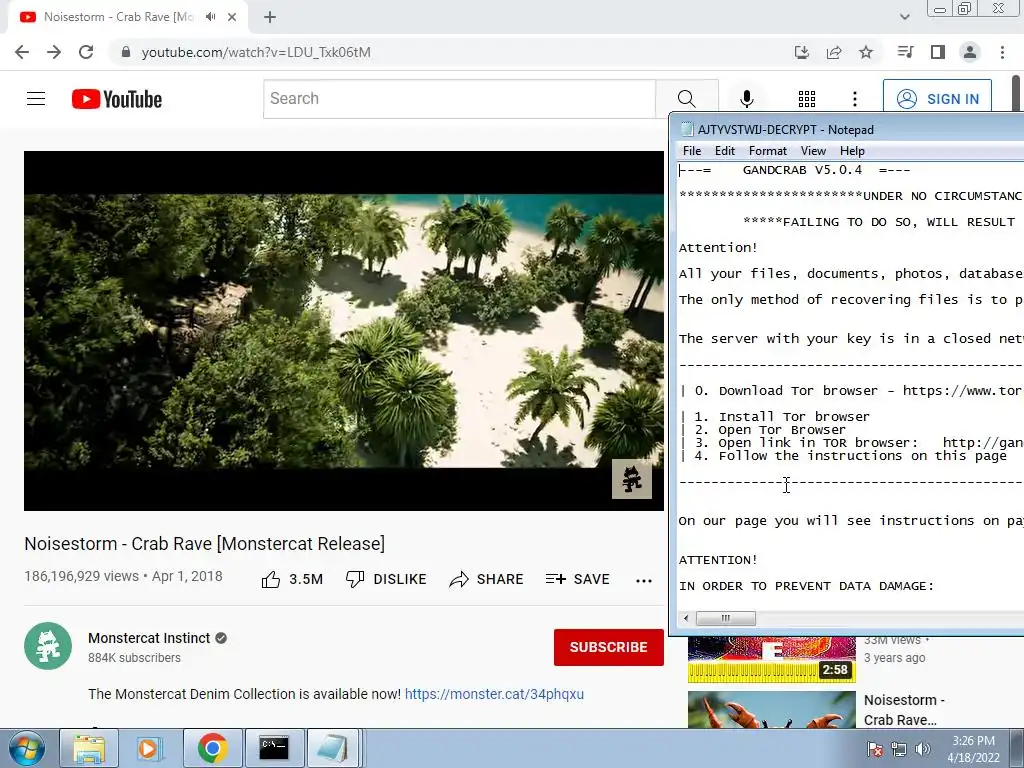Click 'IN ORDER TO PREVENT DATA DAMAGE:' text
The width and height of the screenshot is (1024, 768).
807,586
